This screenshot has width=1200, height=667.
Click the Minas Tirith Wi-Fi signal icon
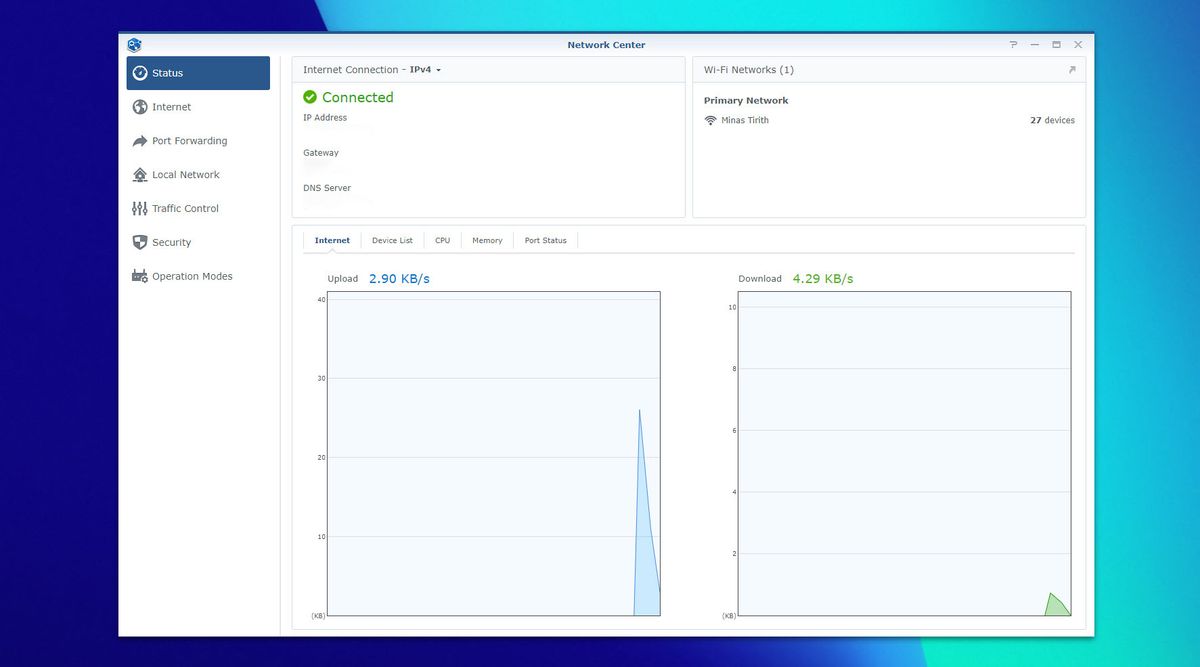[711, 120]
